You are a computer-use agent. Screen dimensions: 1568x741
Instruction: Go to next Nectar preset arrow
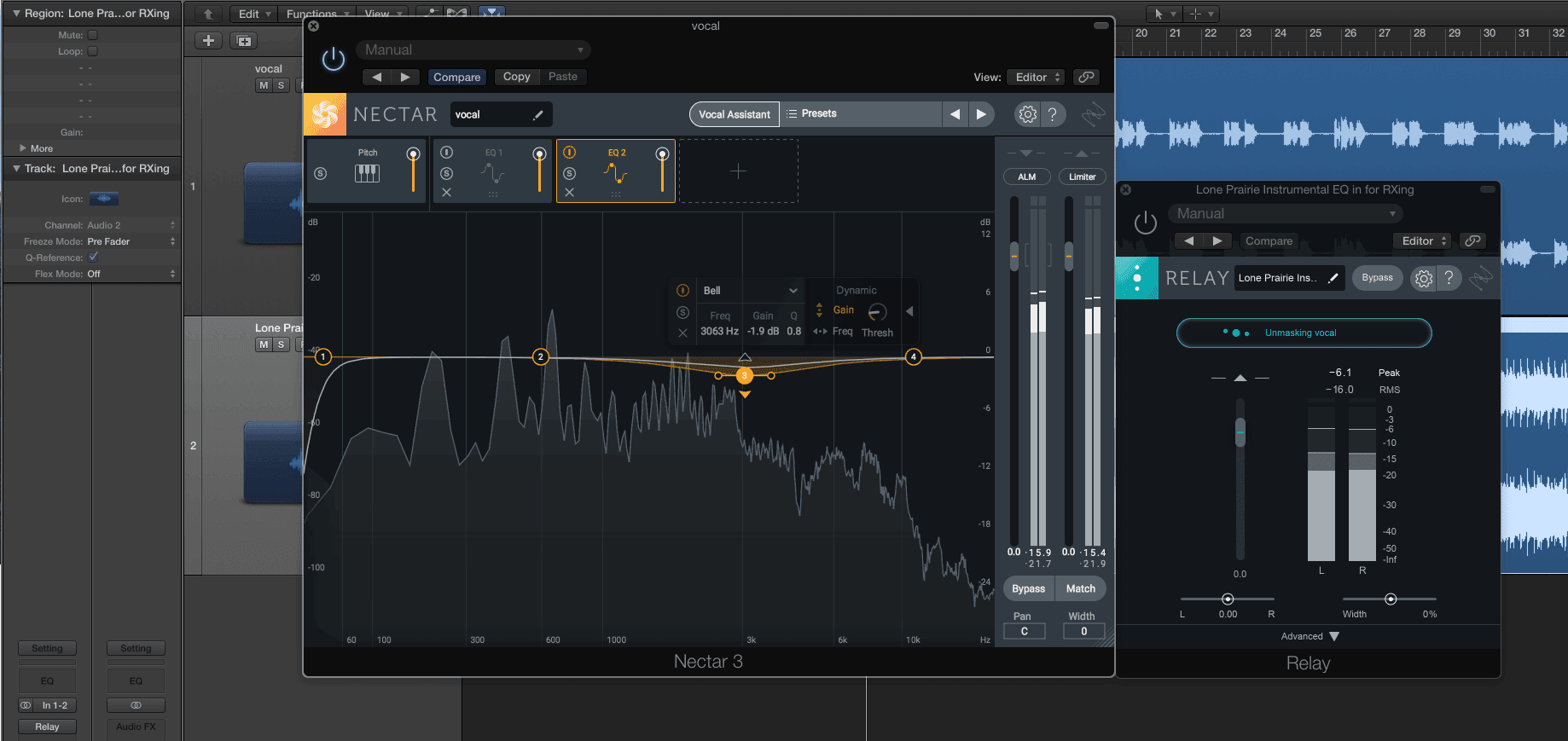pyautogui.click(x=981, y=114)
